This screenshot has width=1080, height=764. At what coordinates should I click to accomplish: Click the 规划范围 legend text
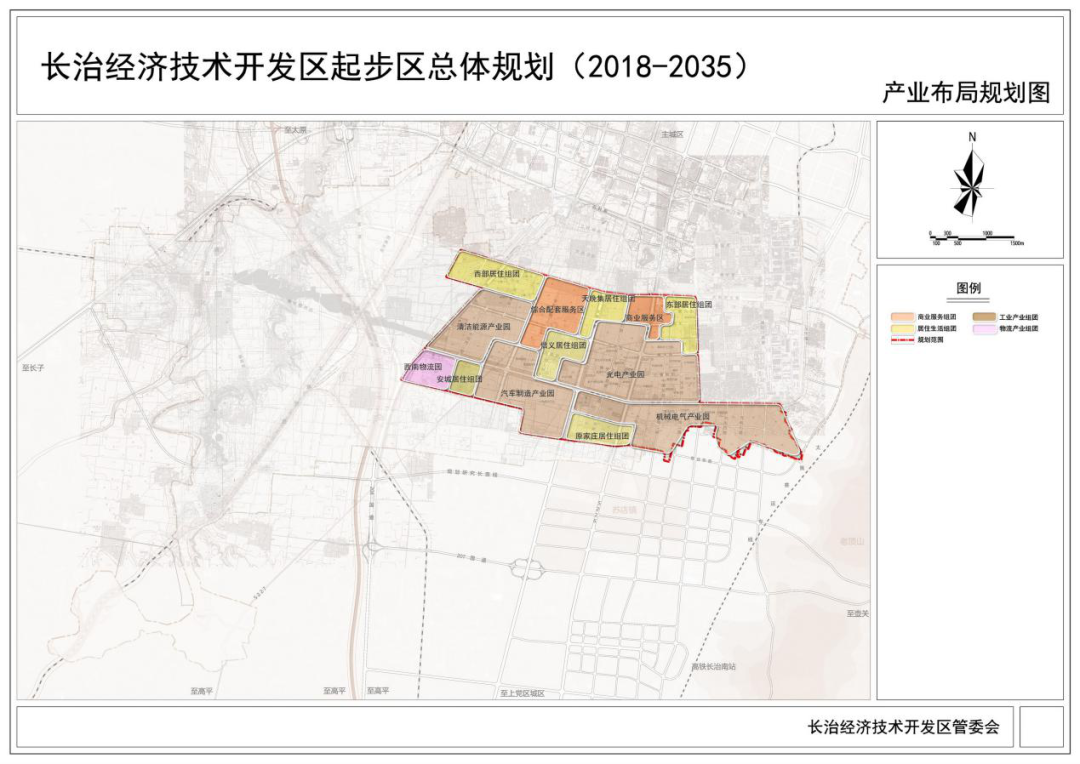click(931, 340)
